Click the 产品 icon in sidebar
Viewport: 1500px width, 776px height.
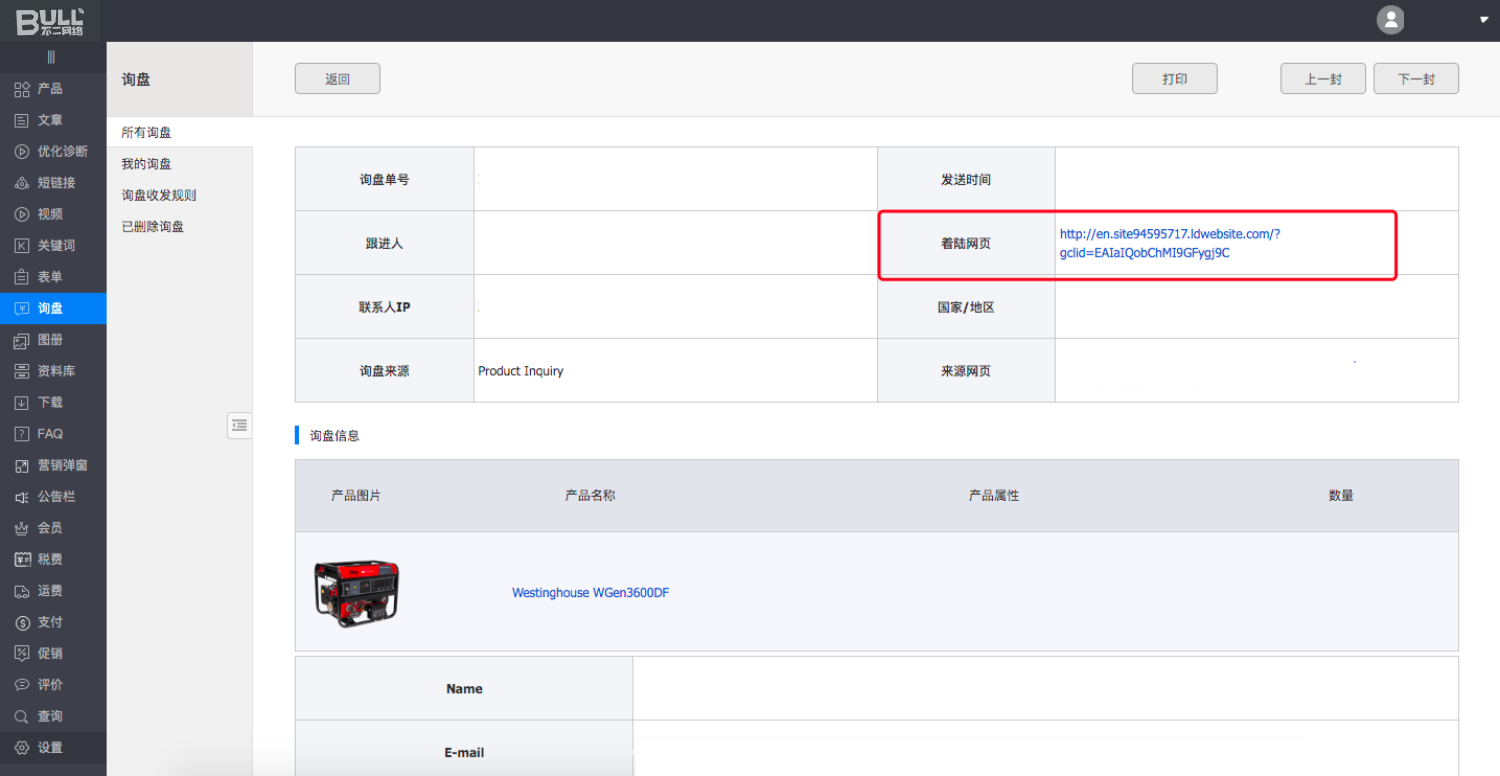(x=22, y=89)
